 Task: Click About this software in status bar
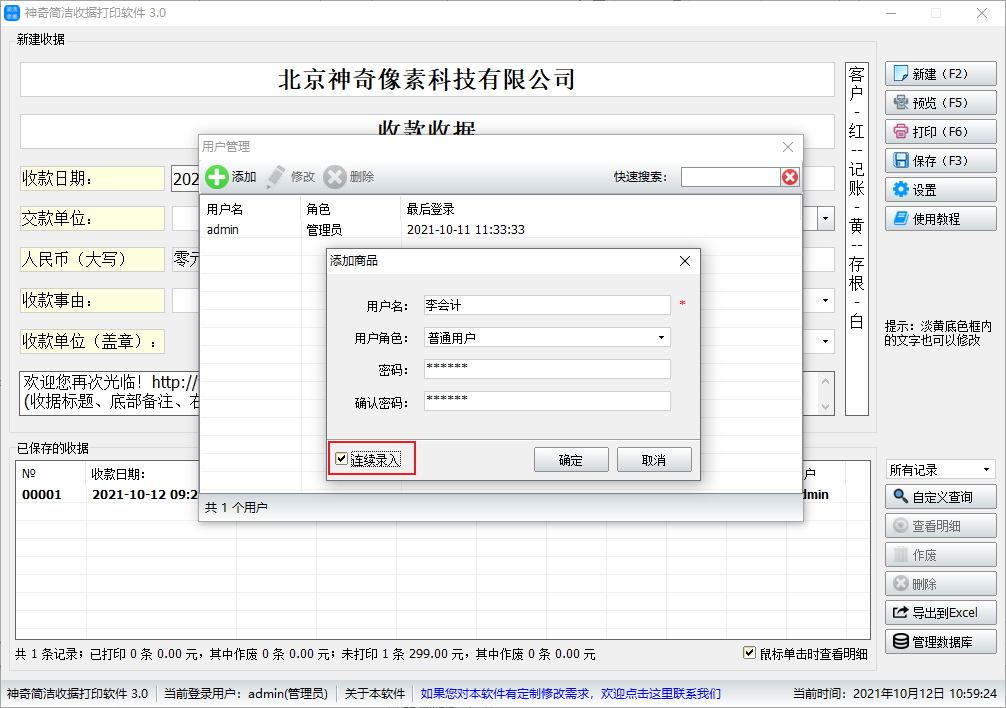point(375,693)
